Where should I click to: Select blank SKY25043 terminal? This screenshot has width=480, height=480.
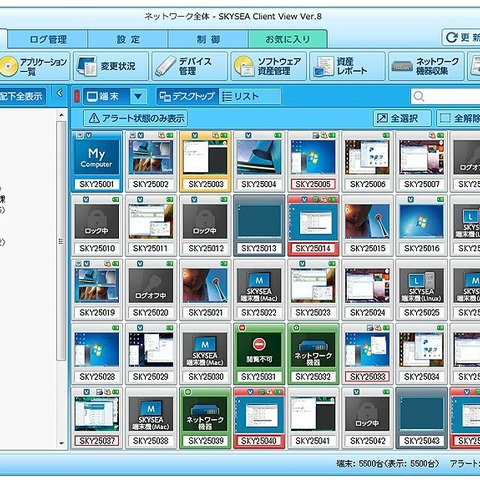point(421,418)
